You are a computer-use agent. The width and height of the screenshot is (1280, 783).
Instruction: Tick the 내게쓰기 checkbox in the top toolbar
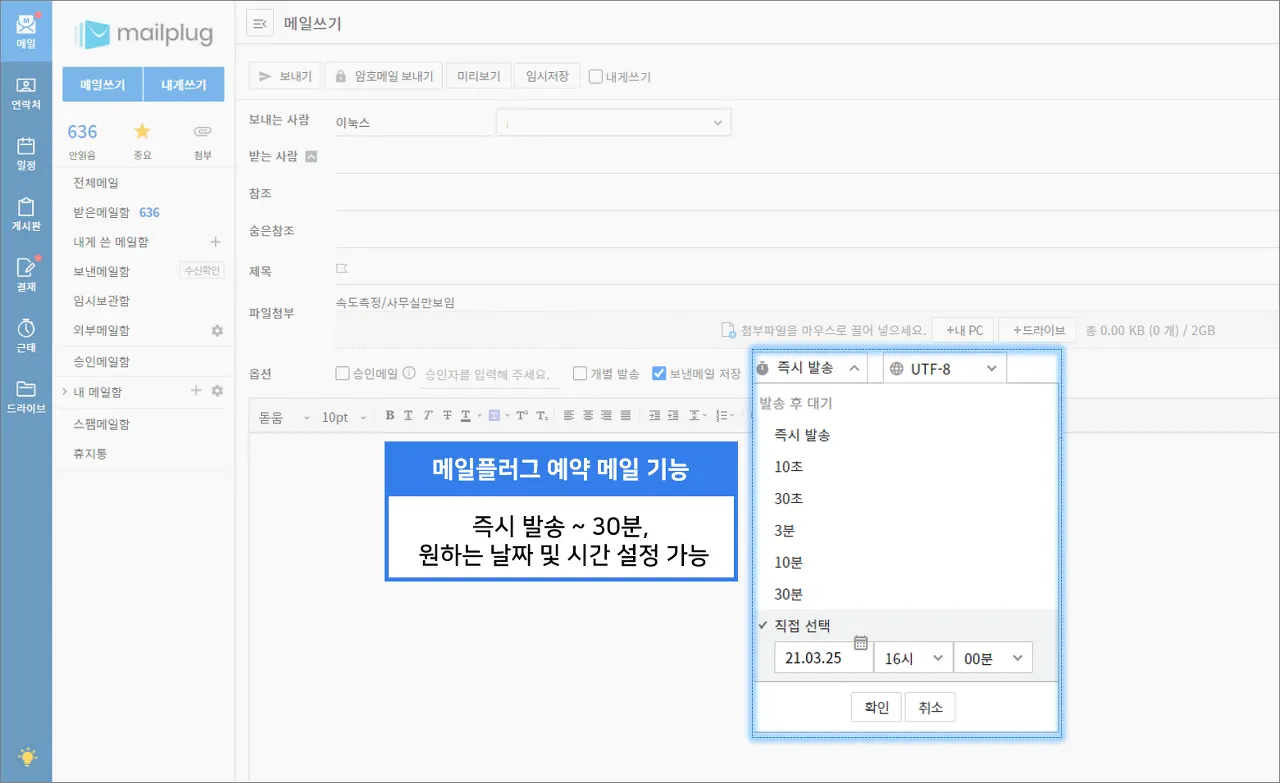[x=595, y=76]
